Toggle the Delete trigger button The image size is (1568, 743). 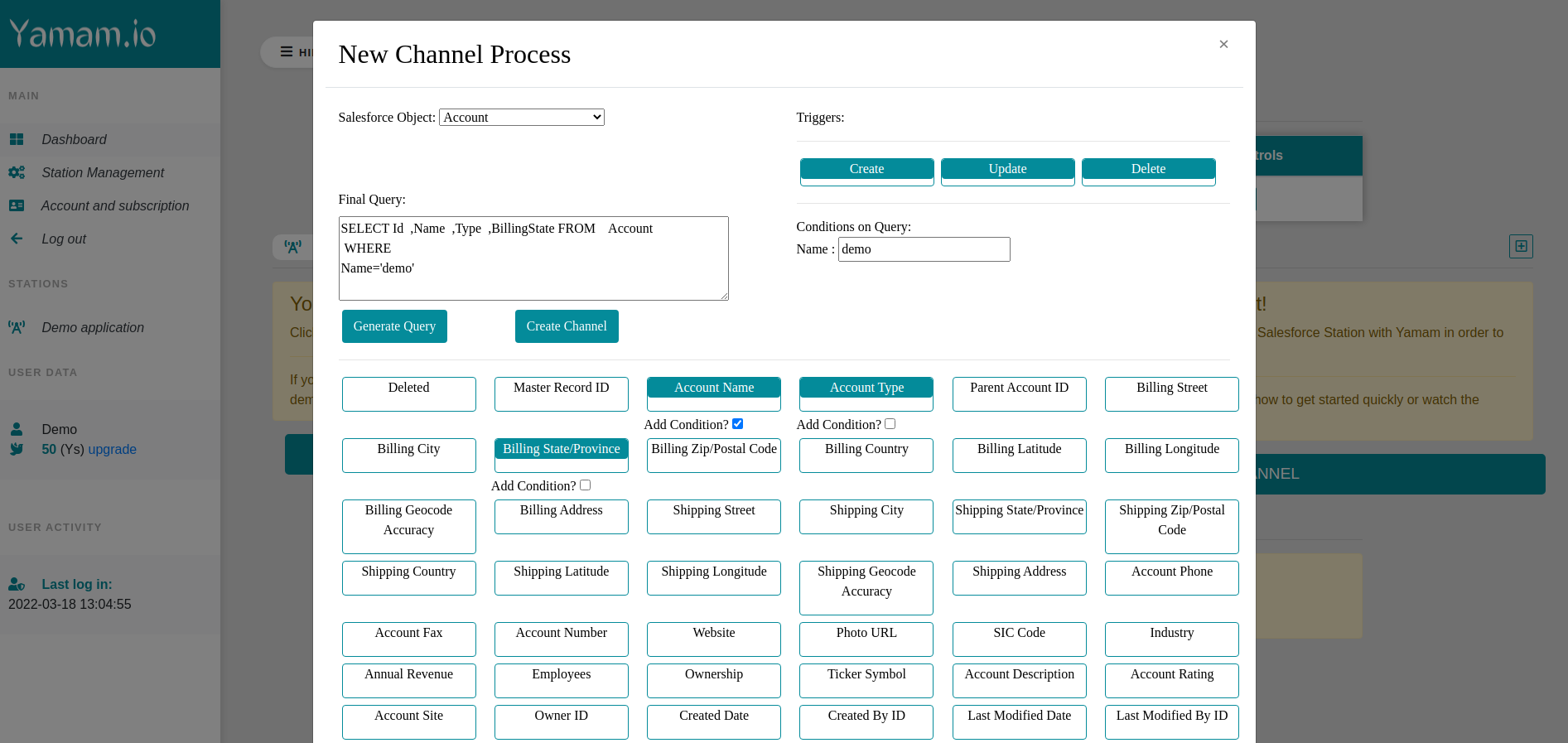1148,171
